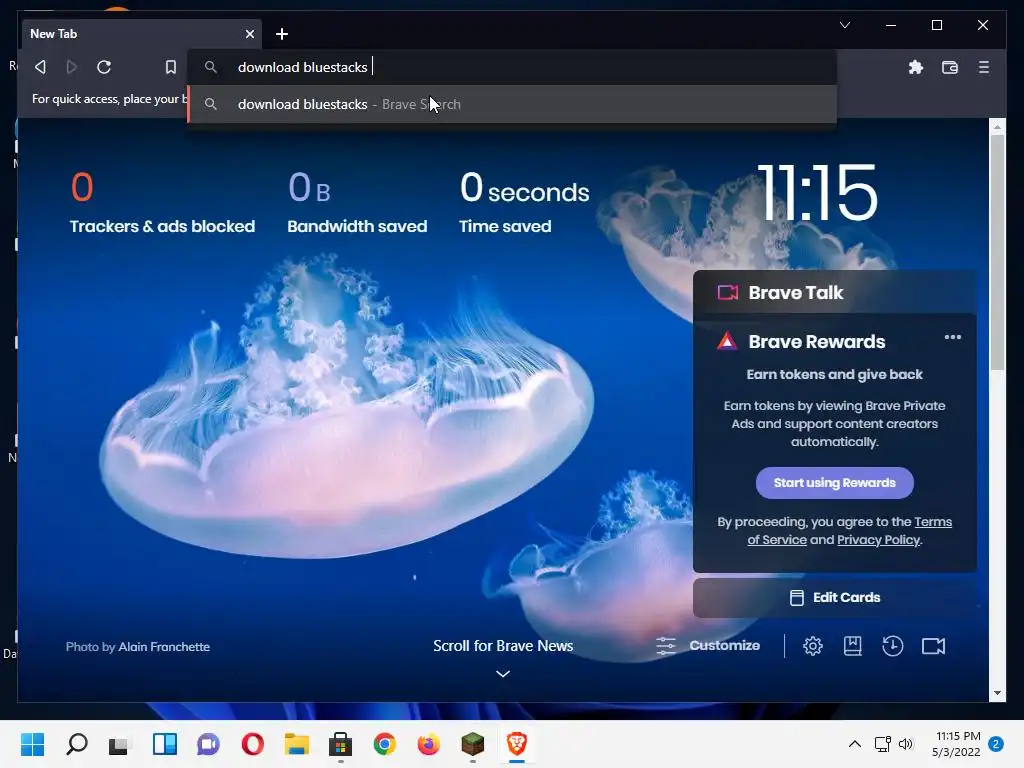Open the taskbar date and time
This screenshot has height=768, width=1024.
[x=957, y=744]
